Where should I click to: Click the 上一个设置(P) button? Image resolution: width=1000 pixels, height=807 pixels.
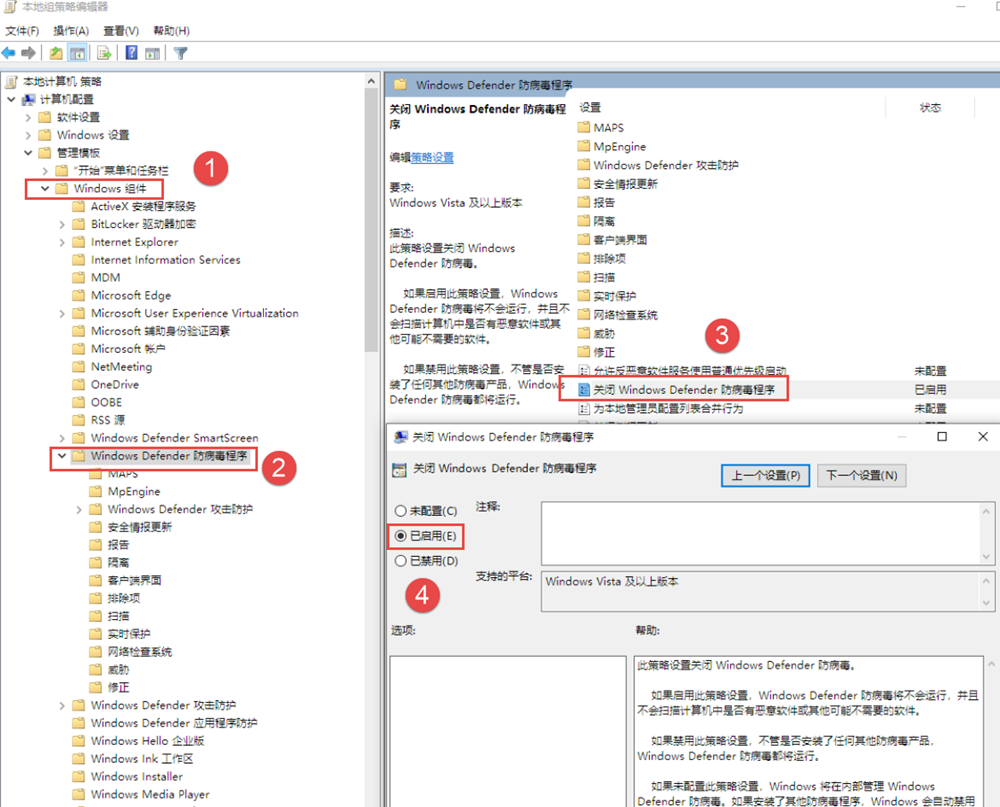pyautogui.click(x=765, y=475)
